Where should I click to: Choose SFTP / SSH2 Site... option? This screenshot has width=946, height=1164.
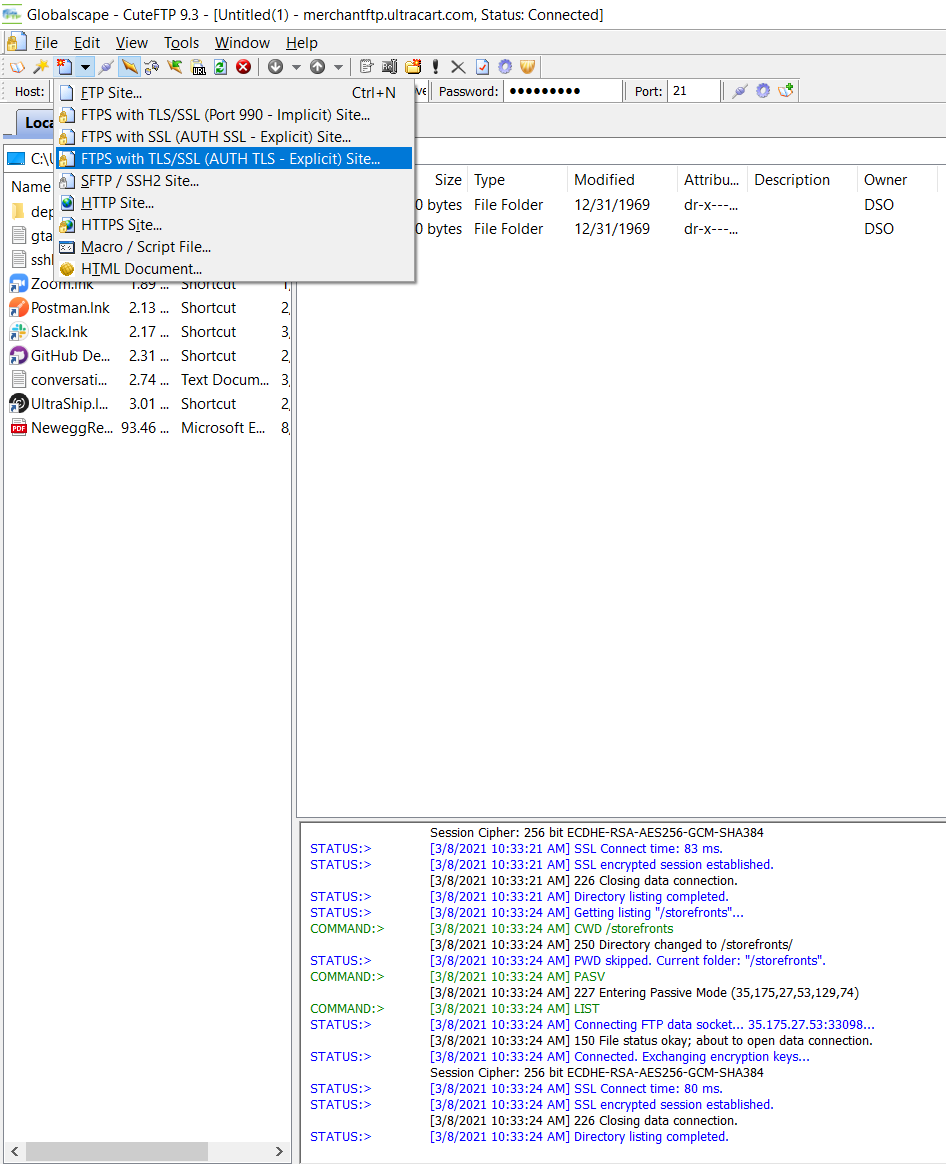[x=234, y=181]
